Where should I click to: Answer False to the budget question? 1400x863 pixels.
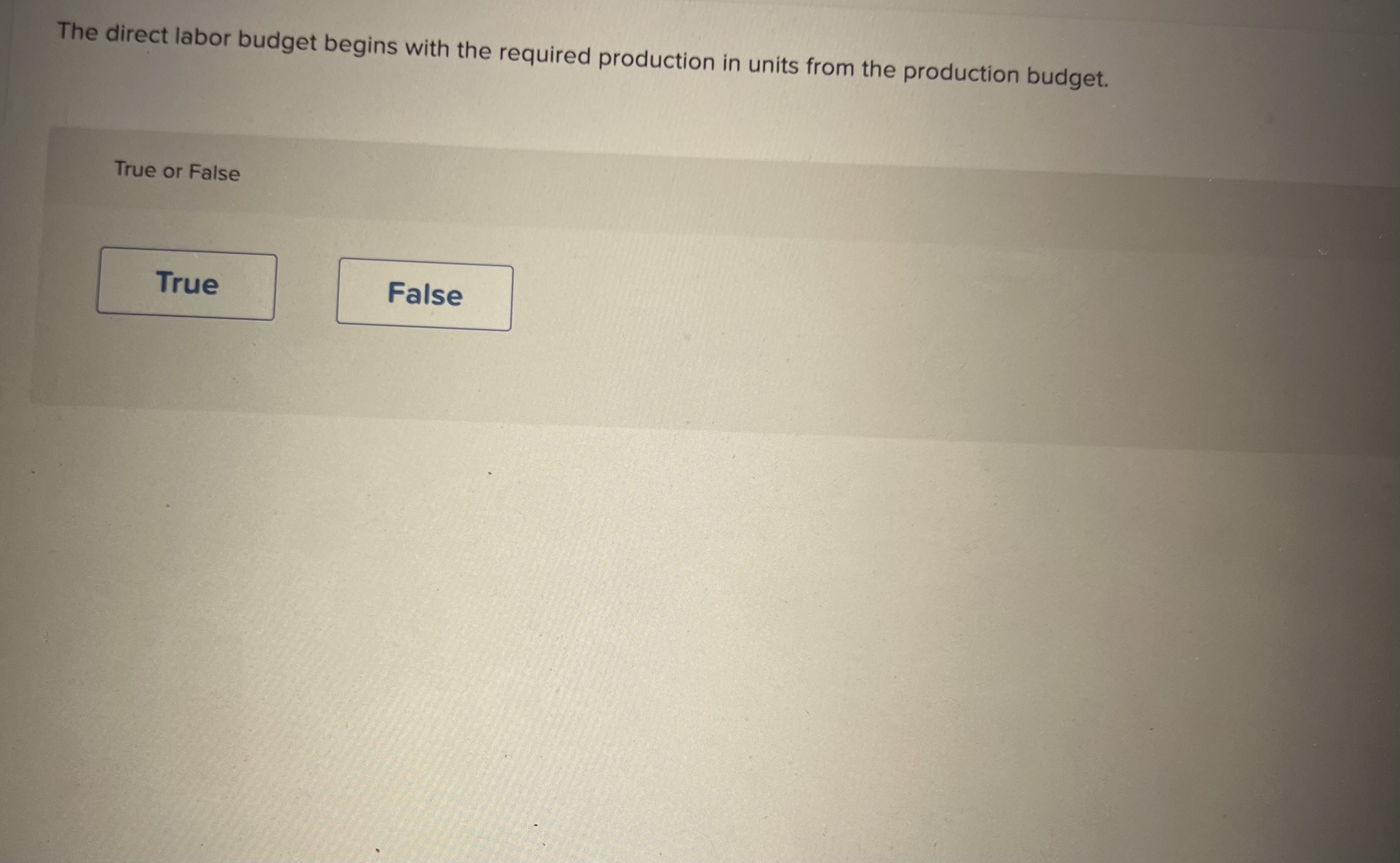(425, 295)
